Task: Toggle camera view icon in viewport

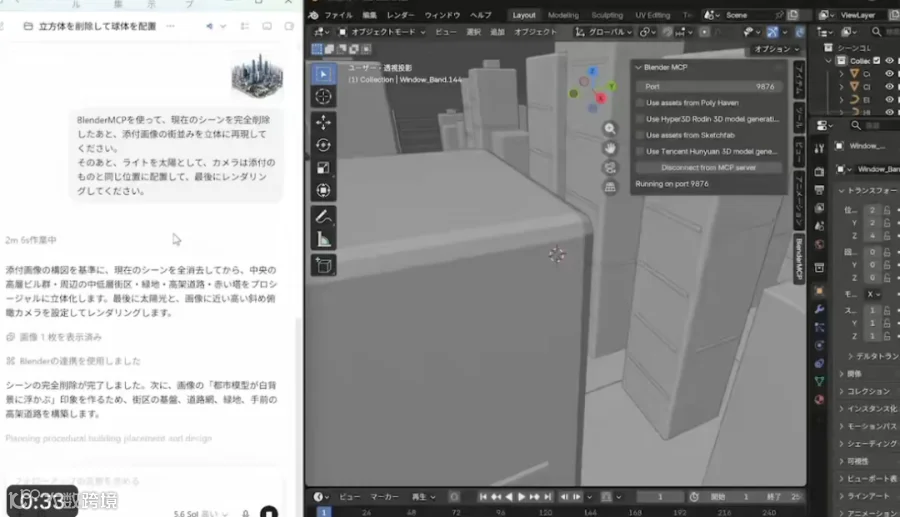Action: pos(610,168)
